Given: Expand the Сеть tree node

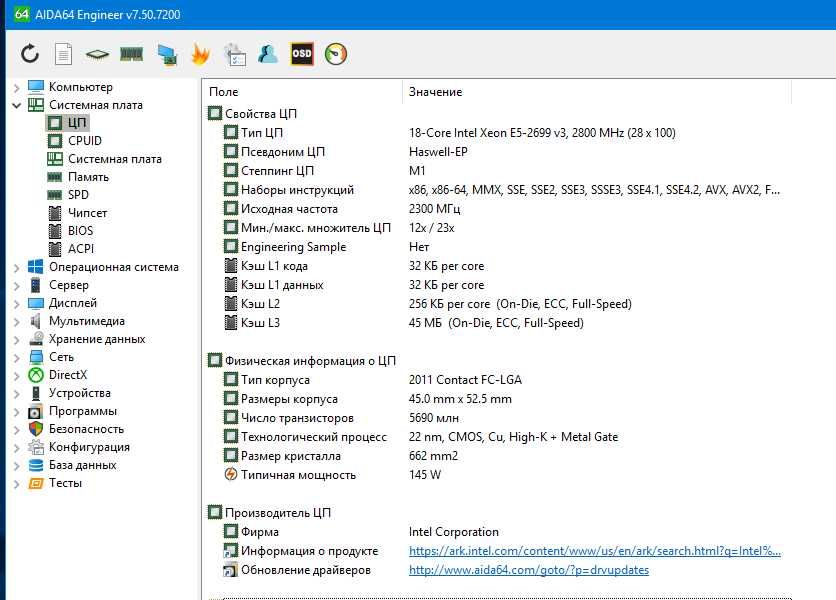Looking at the screenshot, I should click(17, 358).
